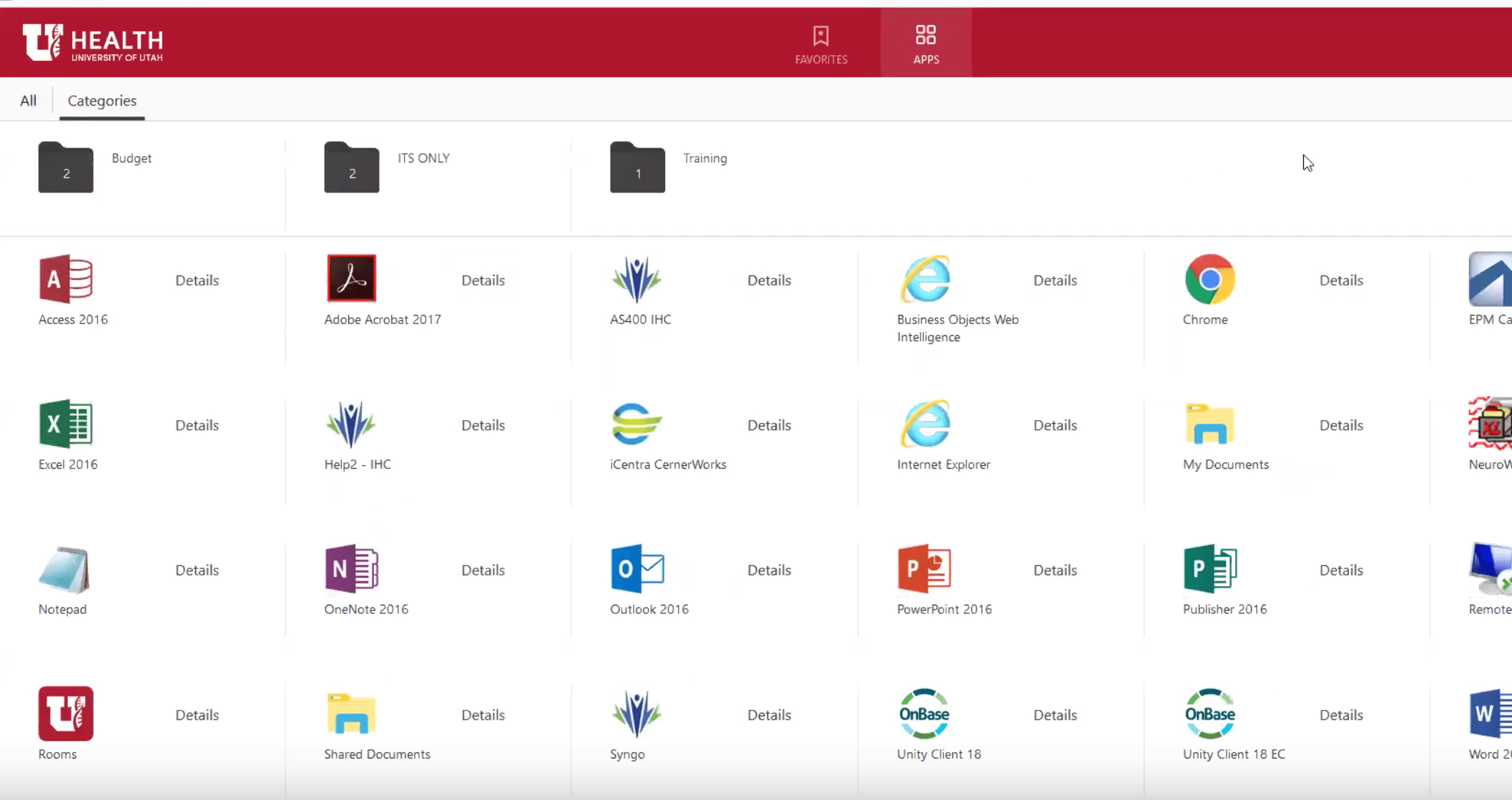Screen dimensions: 1512x800
Task: Open the AS400 IHC app icon
Action: tap(637, 279)
